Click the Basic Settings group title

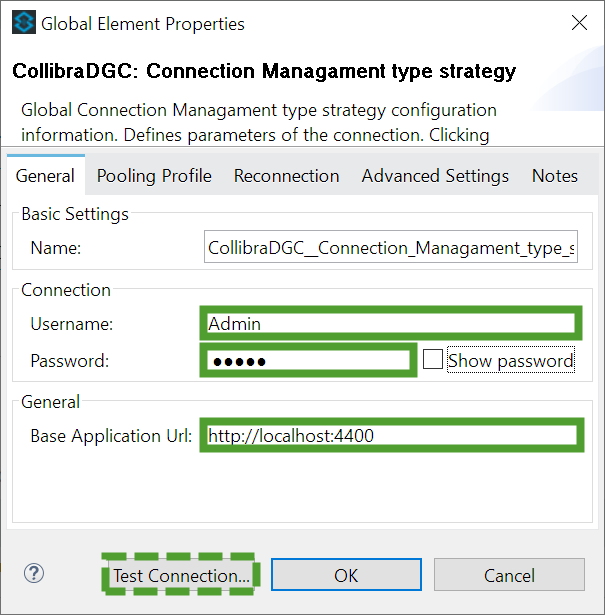coord(75,214)
